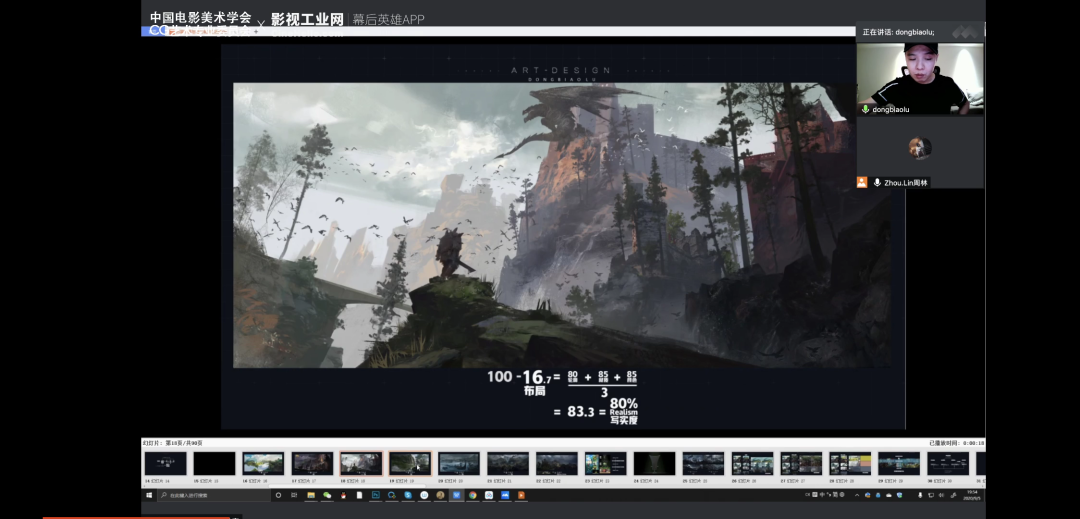Open the volume control in system tray
The width and height of the screenshot is (1080, 519).
point(942,496)
